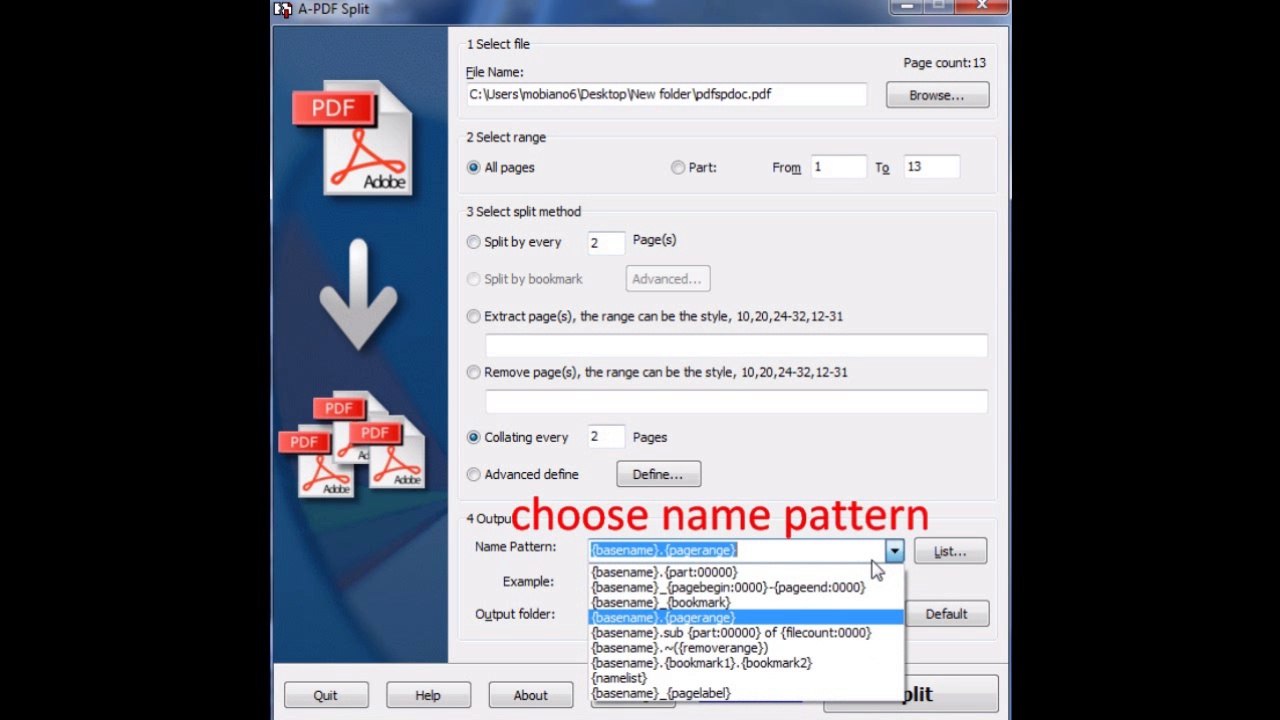Click the Adobe PDF source file graphic
1280x720 pixels.
(x=353, y=137)
